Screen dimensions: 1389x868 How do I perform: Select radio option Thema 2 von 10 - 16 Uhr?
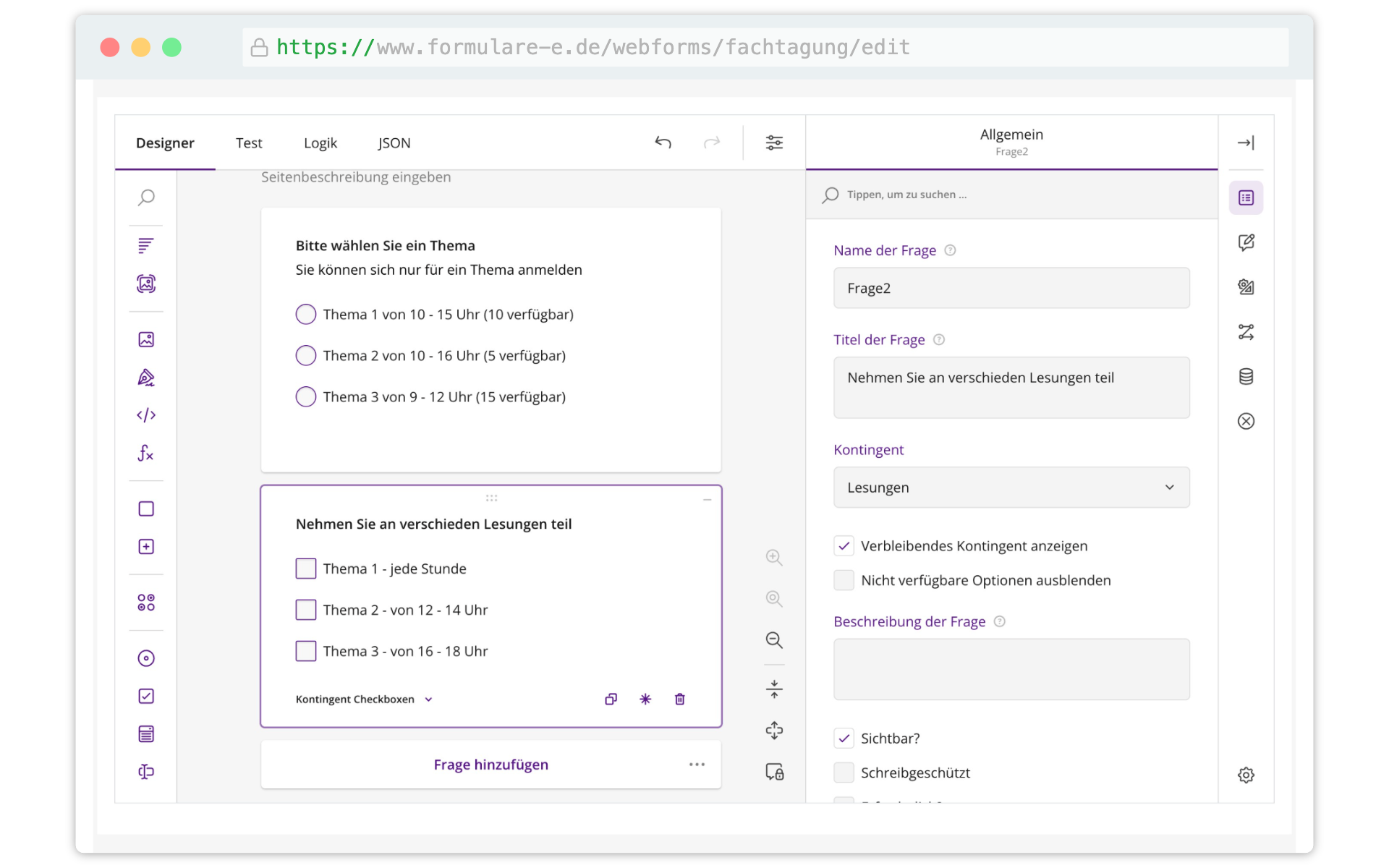[306, 355]
